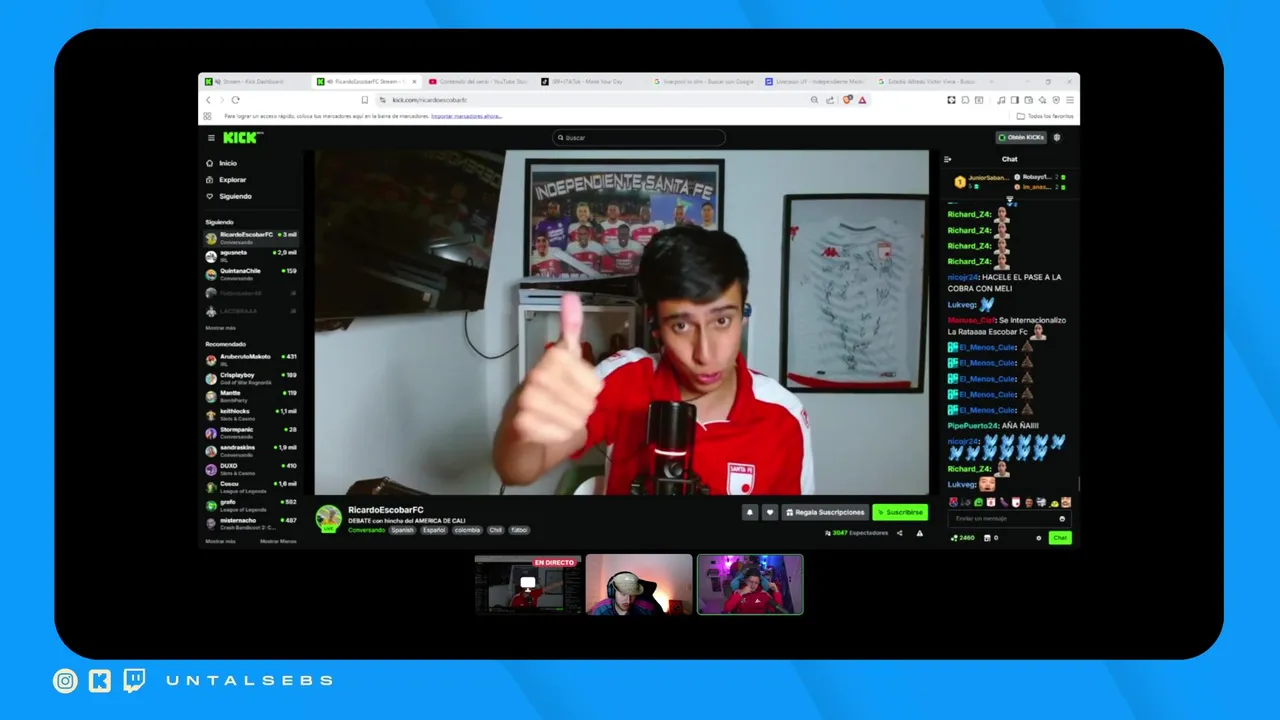This screenshot has height=720, width=1280.
Task: Open the Kick hamburger menu
Action: 211,138
